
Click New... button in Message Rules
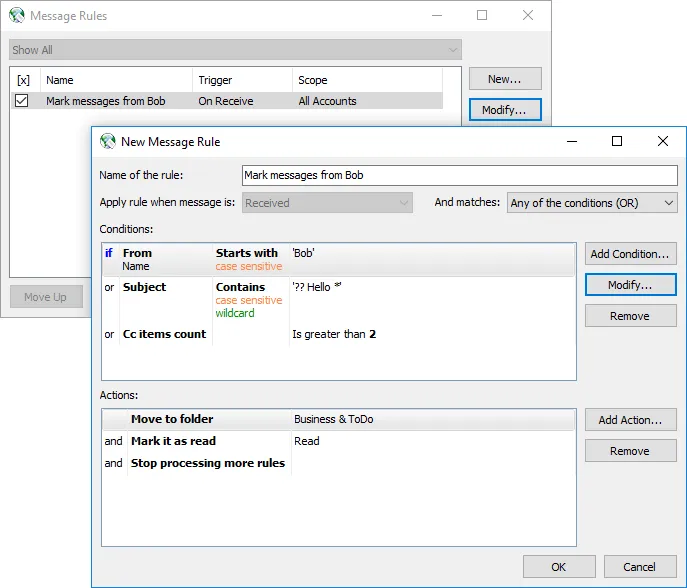tap(504, 79)
